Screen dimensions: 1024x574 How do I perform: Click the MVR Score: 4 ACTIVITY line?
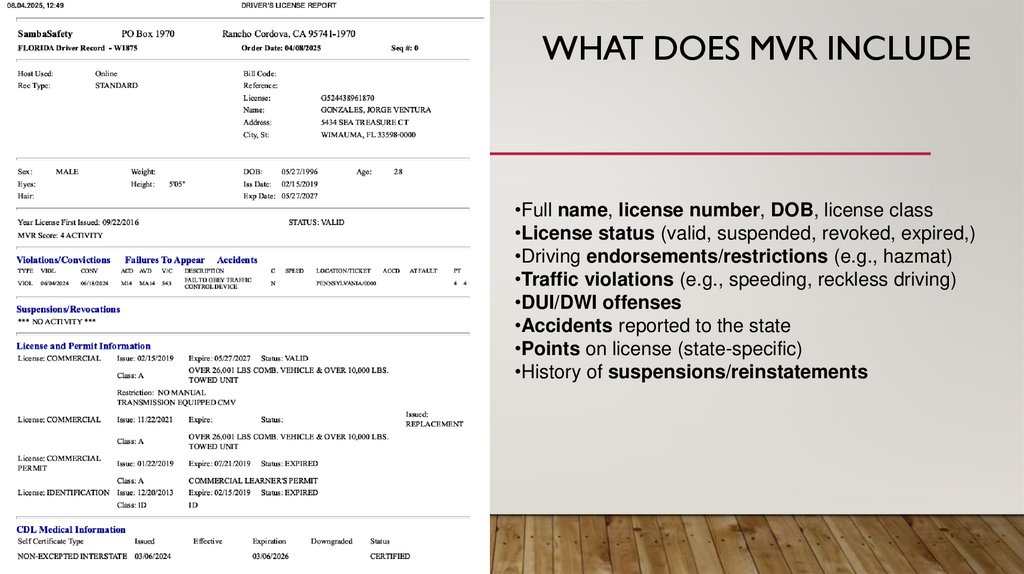click(60, 235)
